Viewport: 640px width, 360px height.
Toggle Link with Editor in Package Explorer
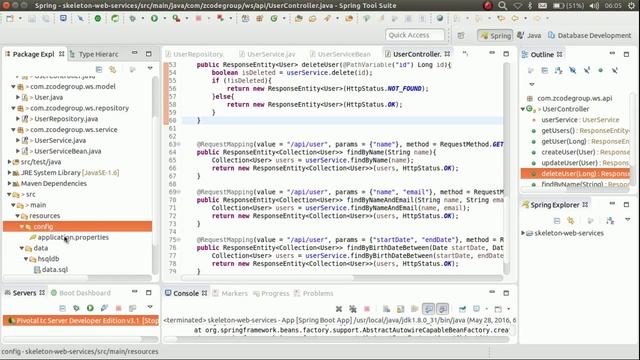click(x=113, y=69)
